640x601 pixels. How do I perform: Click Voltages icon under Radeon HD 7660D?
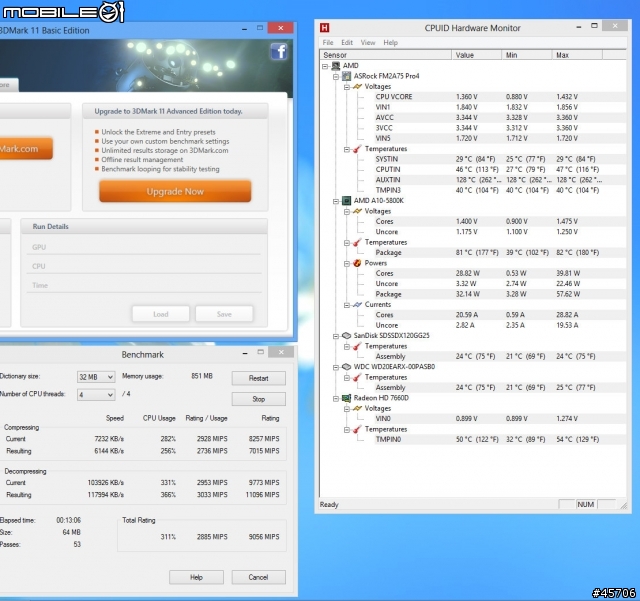pos(357,408)
